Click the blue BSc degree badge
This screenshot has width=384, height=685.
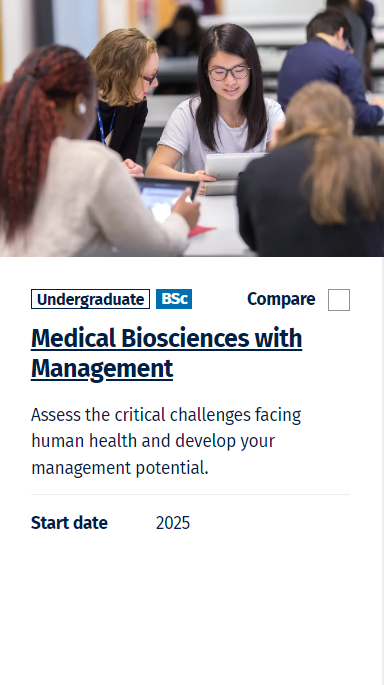174,299
